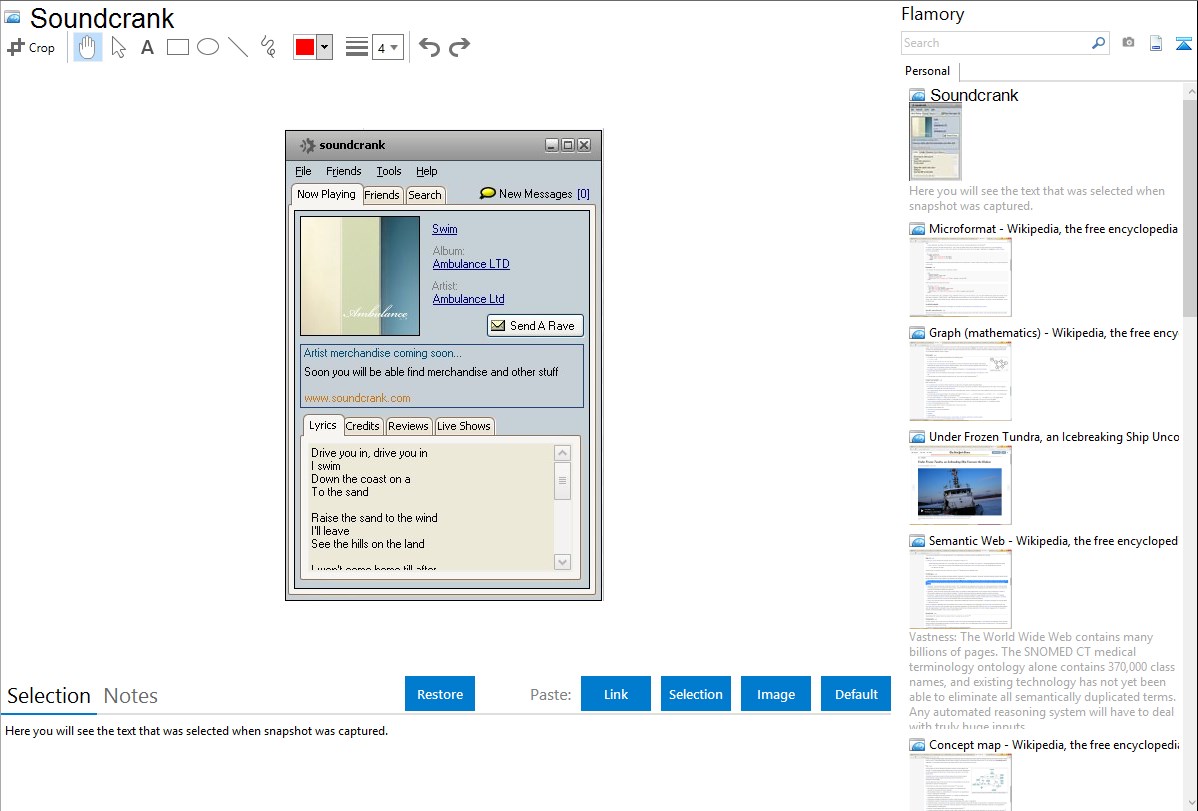1198x811 pixels.
Task: Pick the rectangle drawing tool
Action: click(x=177, y=47)
